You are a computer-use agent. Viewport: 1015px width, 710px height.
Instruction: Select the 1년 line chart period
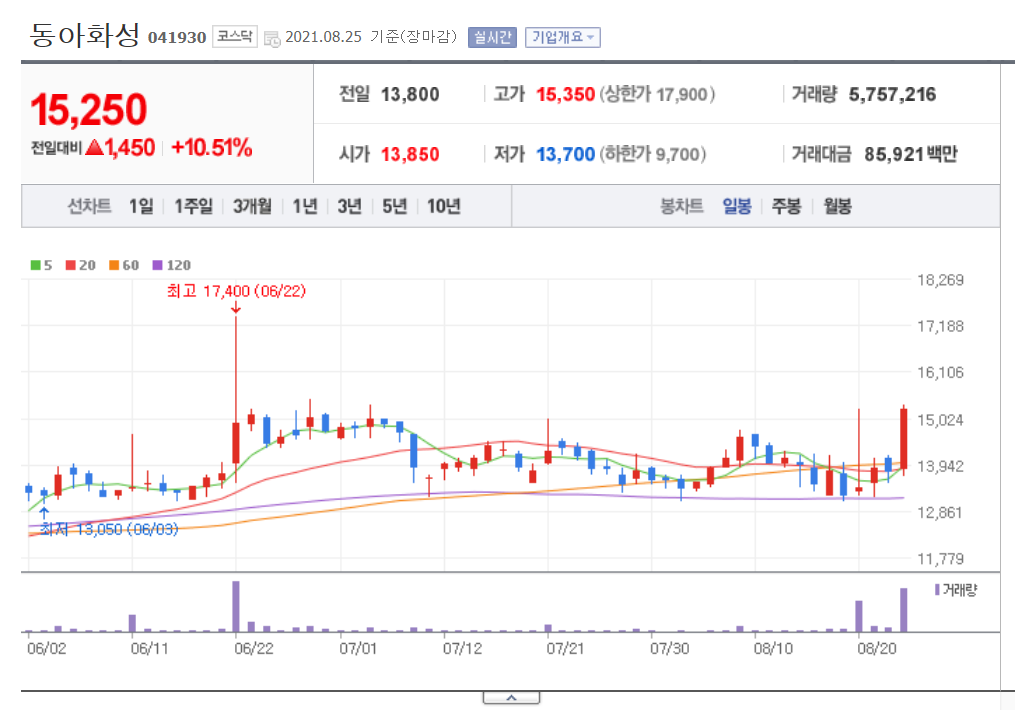[304, 206]
